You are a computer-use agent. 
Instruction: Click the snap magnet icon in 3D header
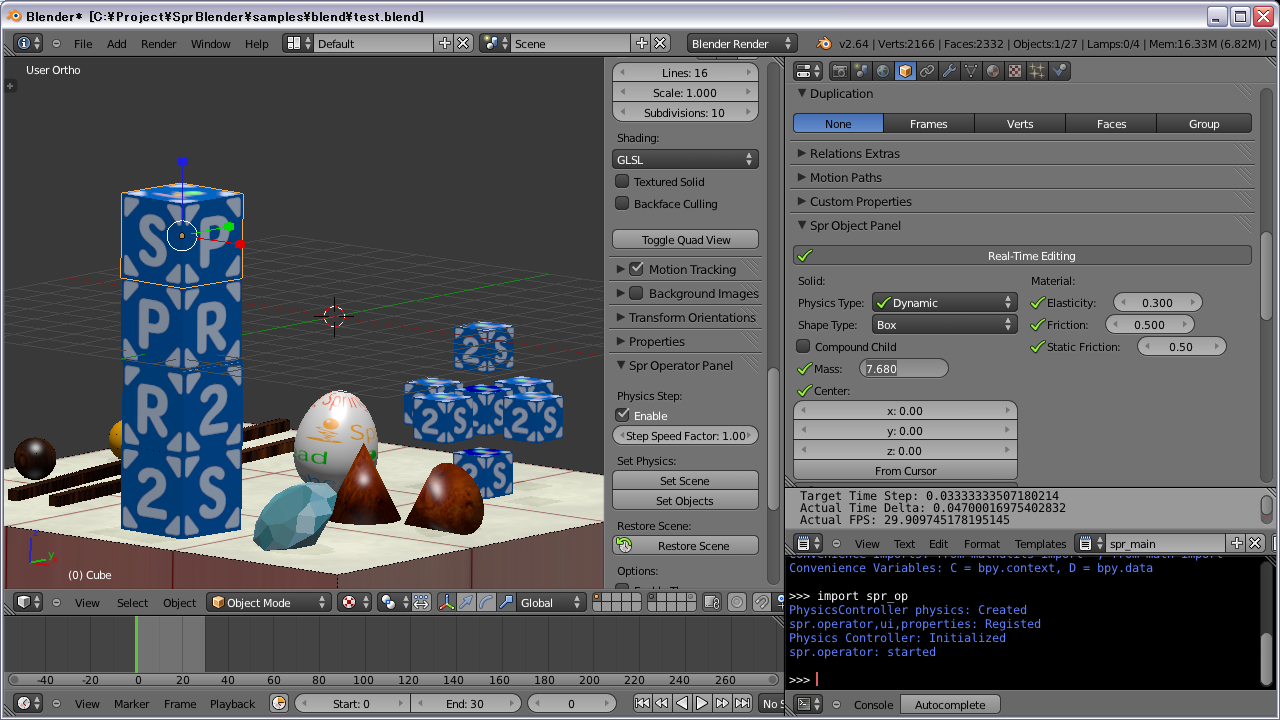[x=762, y=602]
